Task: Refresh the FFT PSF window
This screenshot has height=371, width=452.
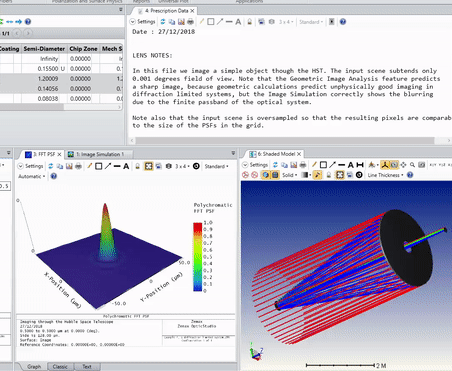Action: 51,166
